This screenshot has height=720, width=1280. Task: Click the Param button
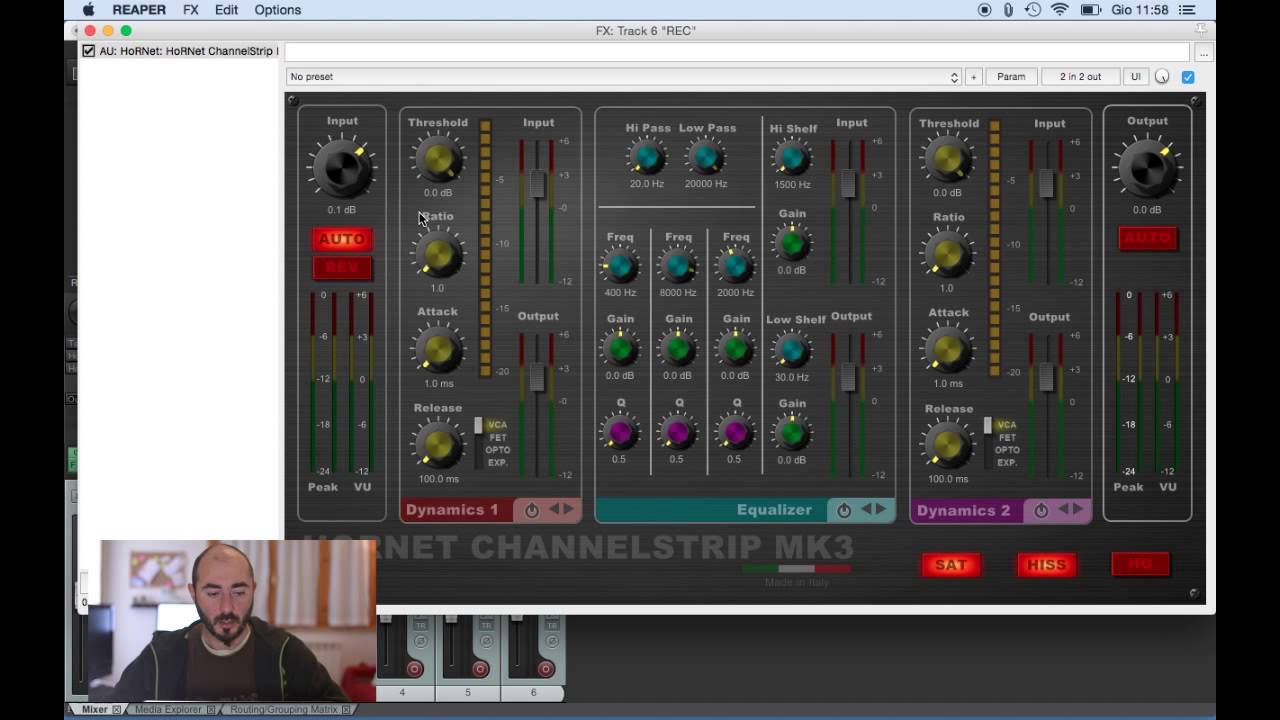point(1011,77)
